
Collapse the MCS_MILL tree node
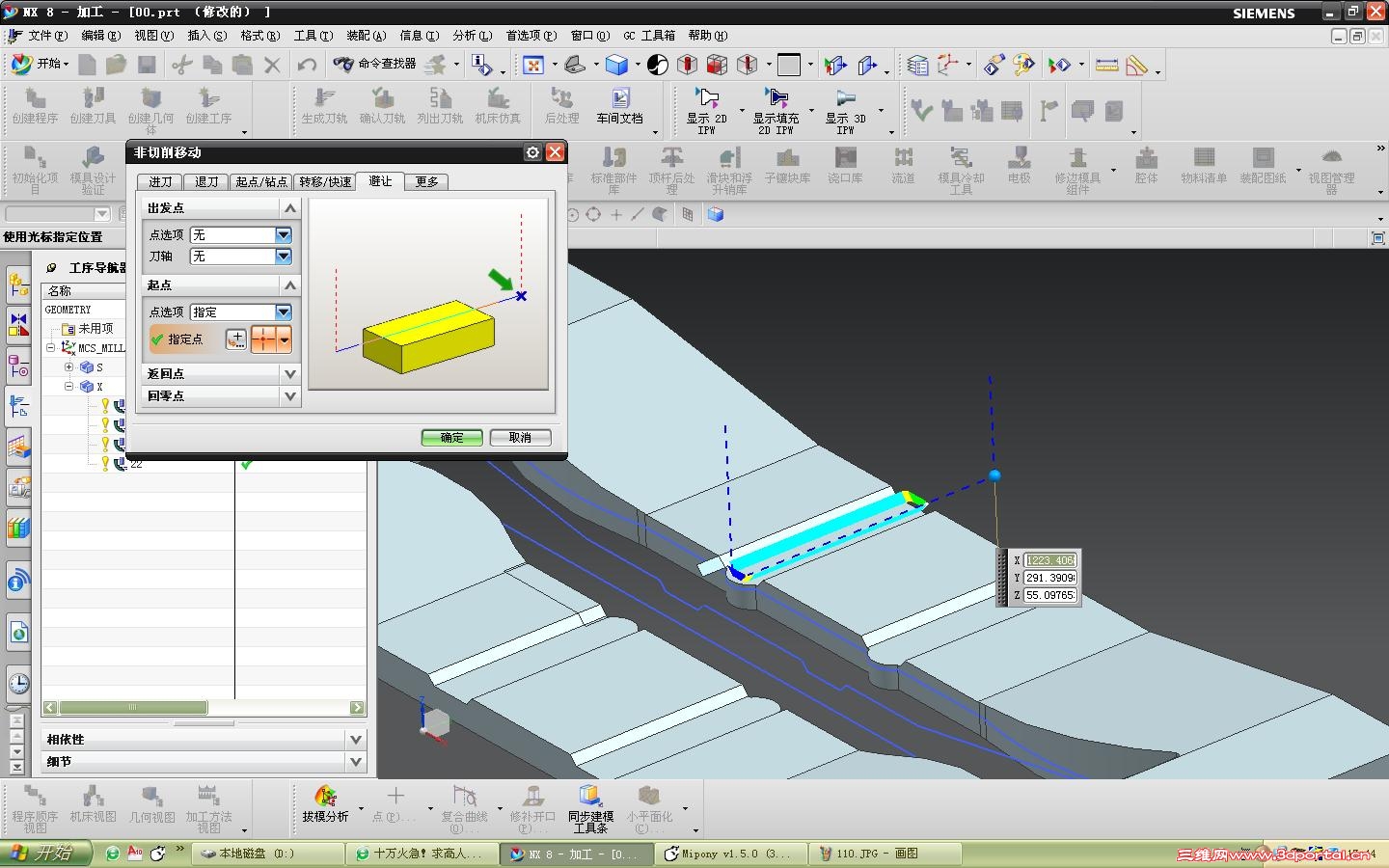tap(51, 348)
